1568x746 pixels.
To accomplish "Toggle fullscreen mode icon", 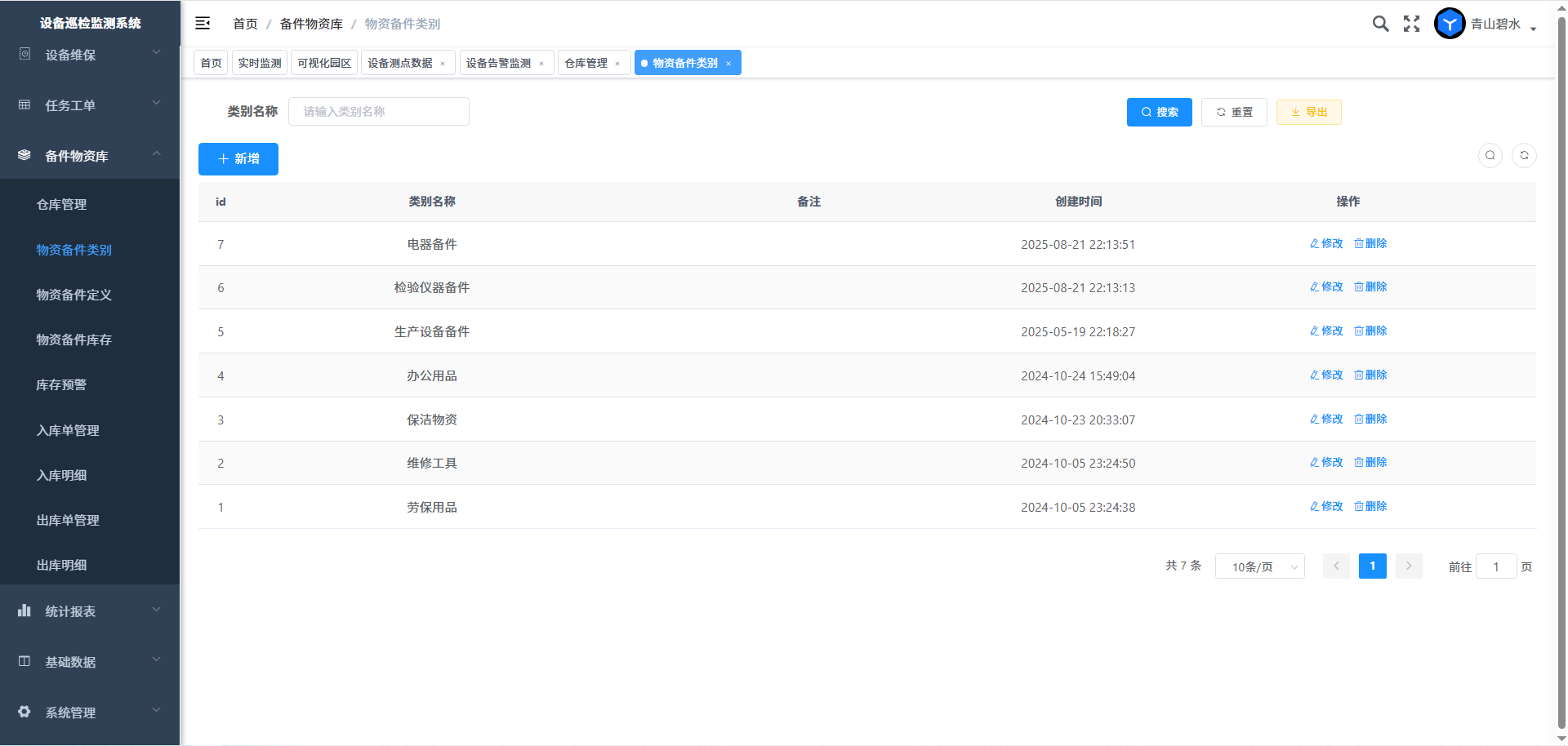I will coord(1411,24).
